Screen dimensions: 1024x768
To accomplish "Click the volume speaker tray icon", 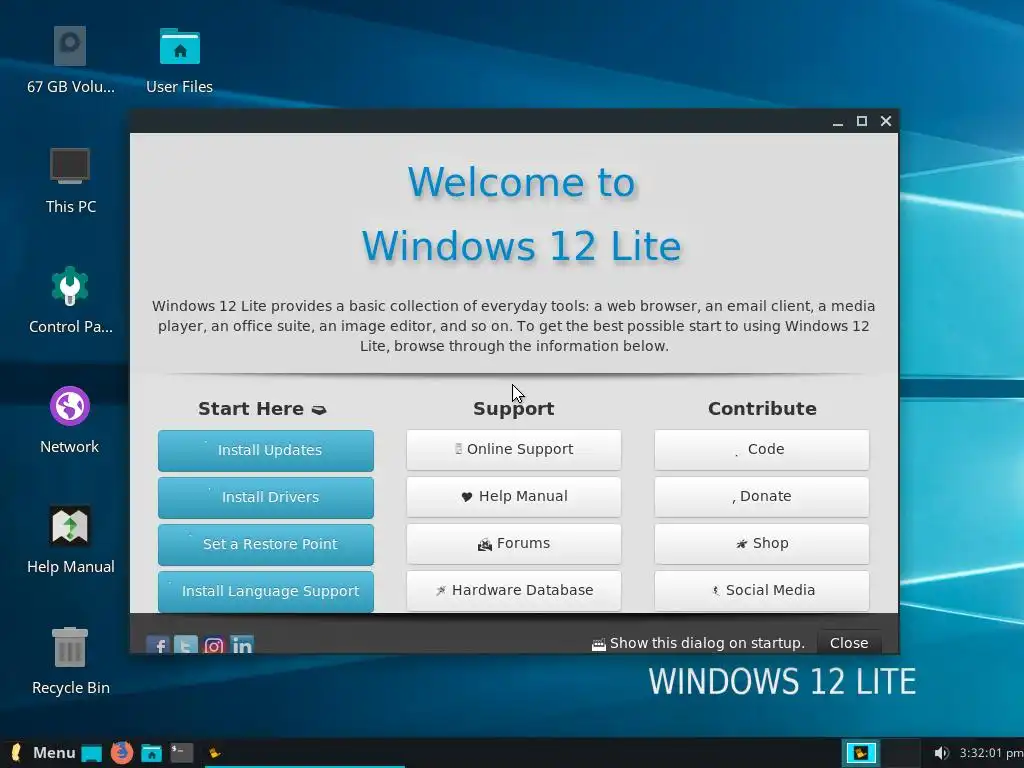I will pyautogui.click(x=940, y=753).
